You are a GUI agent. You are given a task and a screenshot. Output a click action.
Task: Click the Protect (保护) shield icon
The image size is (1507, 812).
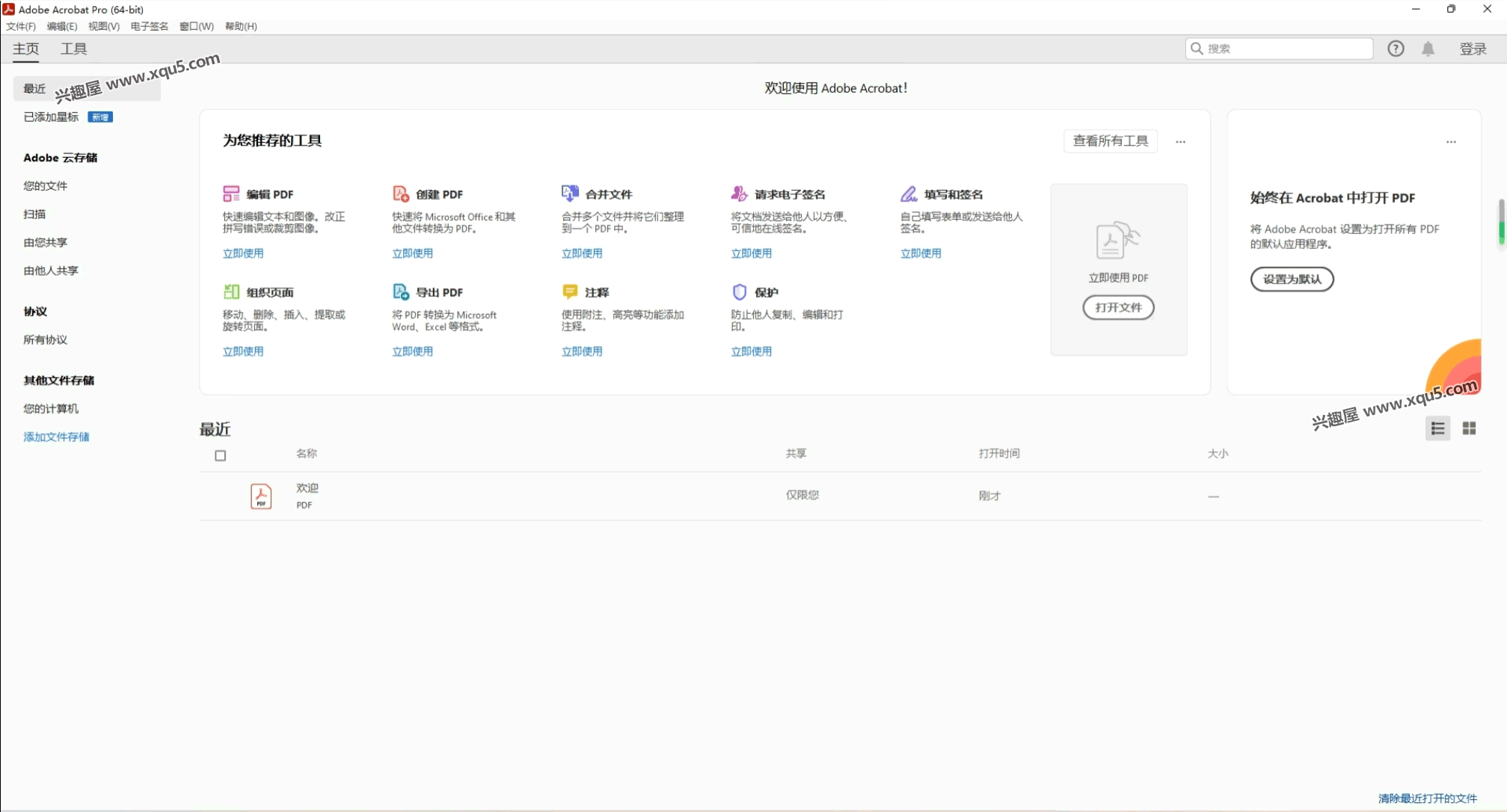(739, 292)
